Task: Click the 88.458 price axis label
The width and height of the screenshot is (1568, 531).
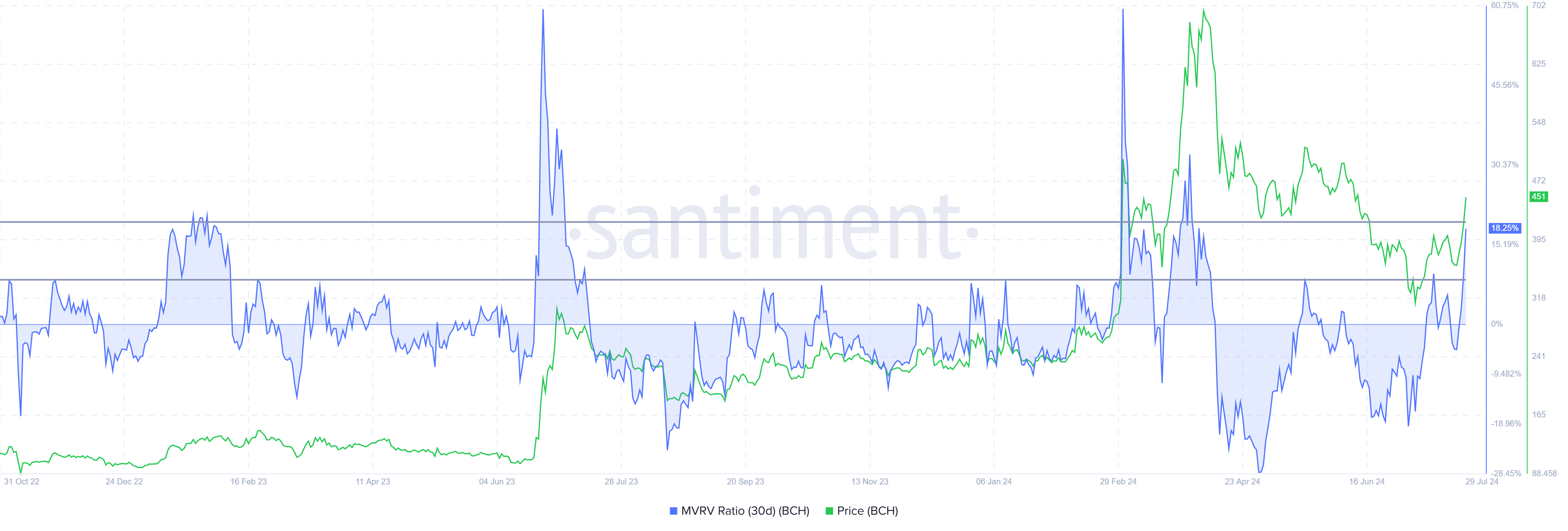Action: point(1543,473)
